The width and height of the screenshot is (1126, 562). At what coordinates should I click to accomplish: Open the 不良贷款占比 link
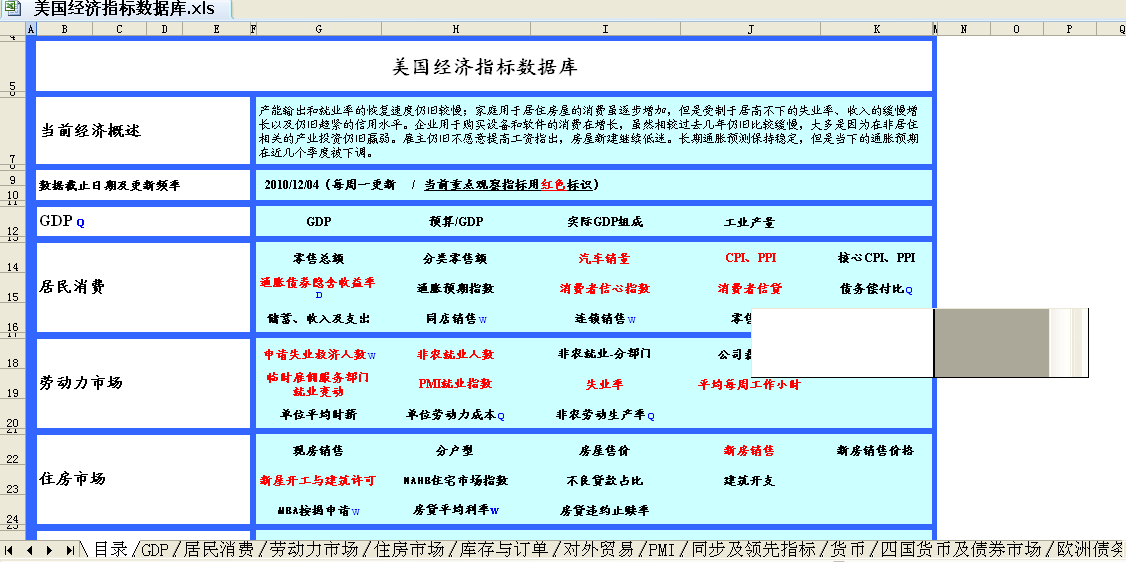point(605,480)
